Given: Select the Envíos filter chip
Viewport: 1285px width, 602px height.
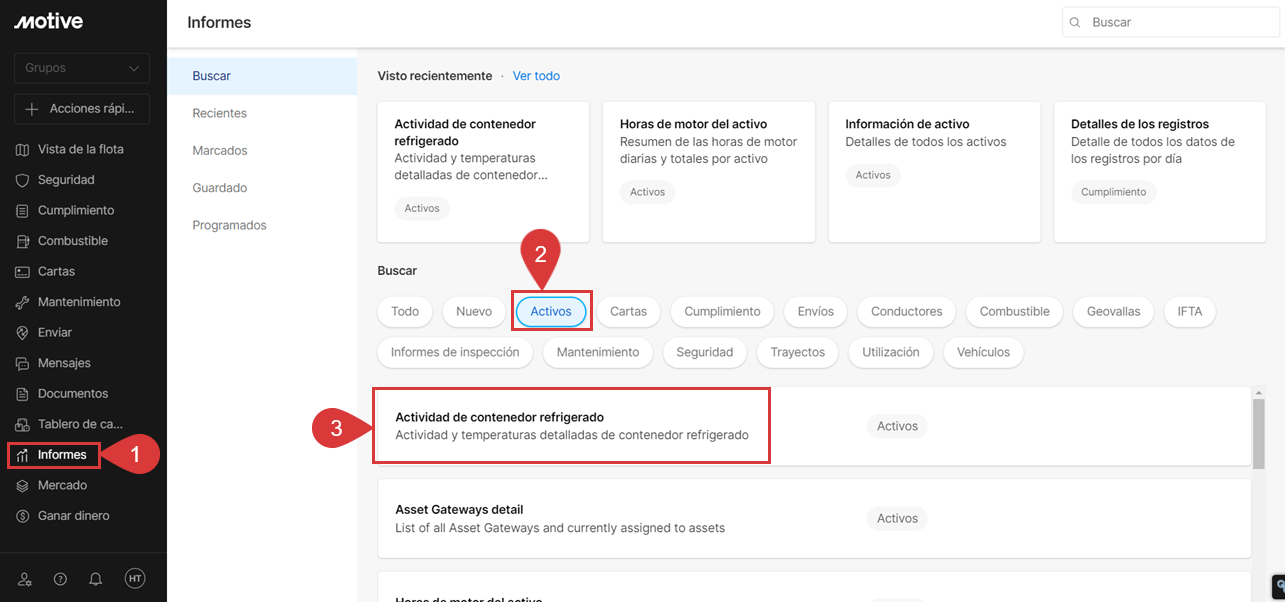Looking at the screenshot, I should tap(816, 312).
